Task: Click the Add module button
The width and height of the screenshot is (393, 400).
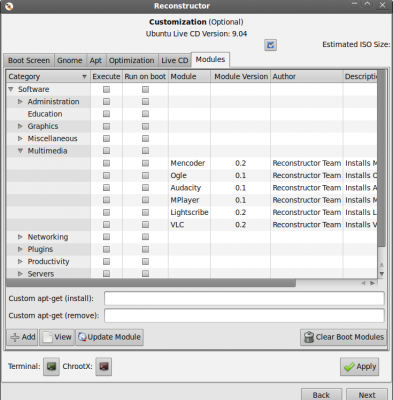Action: pos(22,337)
